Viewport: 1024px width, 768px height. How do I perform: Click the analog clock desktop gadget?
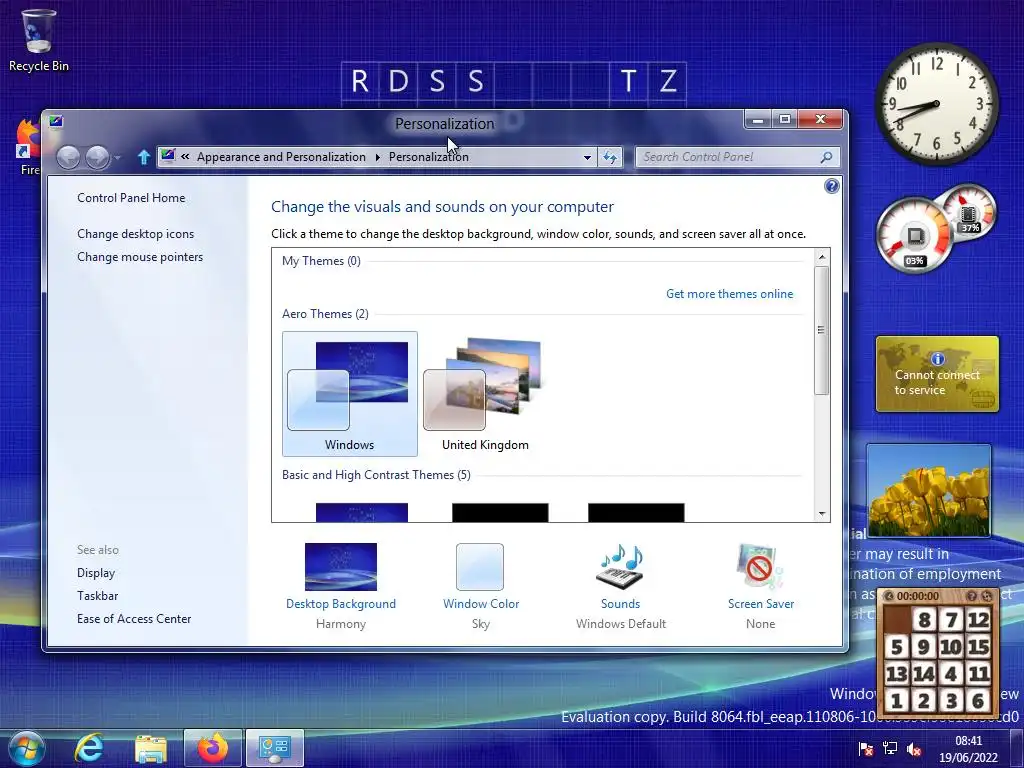[936, 104]
